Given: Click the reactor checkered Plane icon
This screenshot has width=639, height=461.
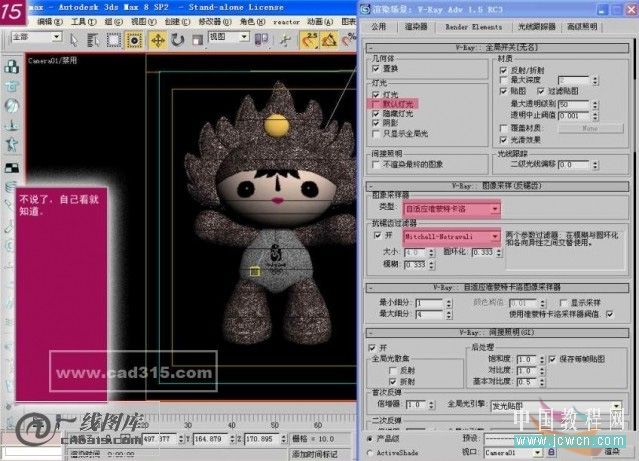Looking at the screenshot, I should tap(12, 168).
